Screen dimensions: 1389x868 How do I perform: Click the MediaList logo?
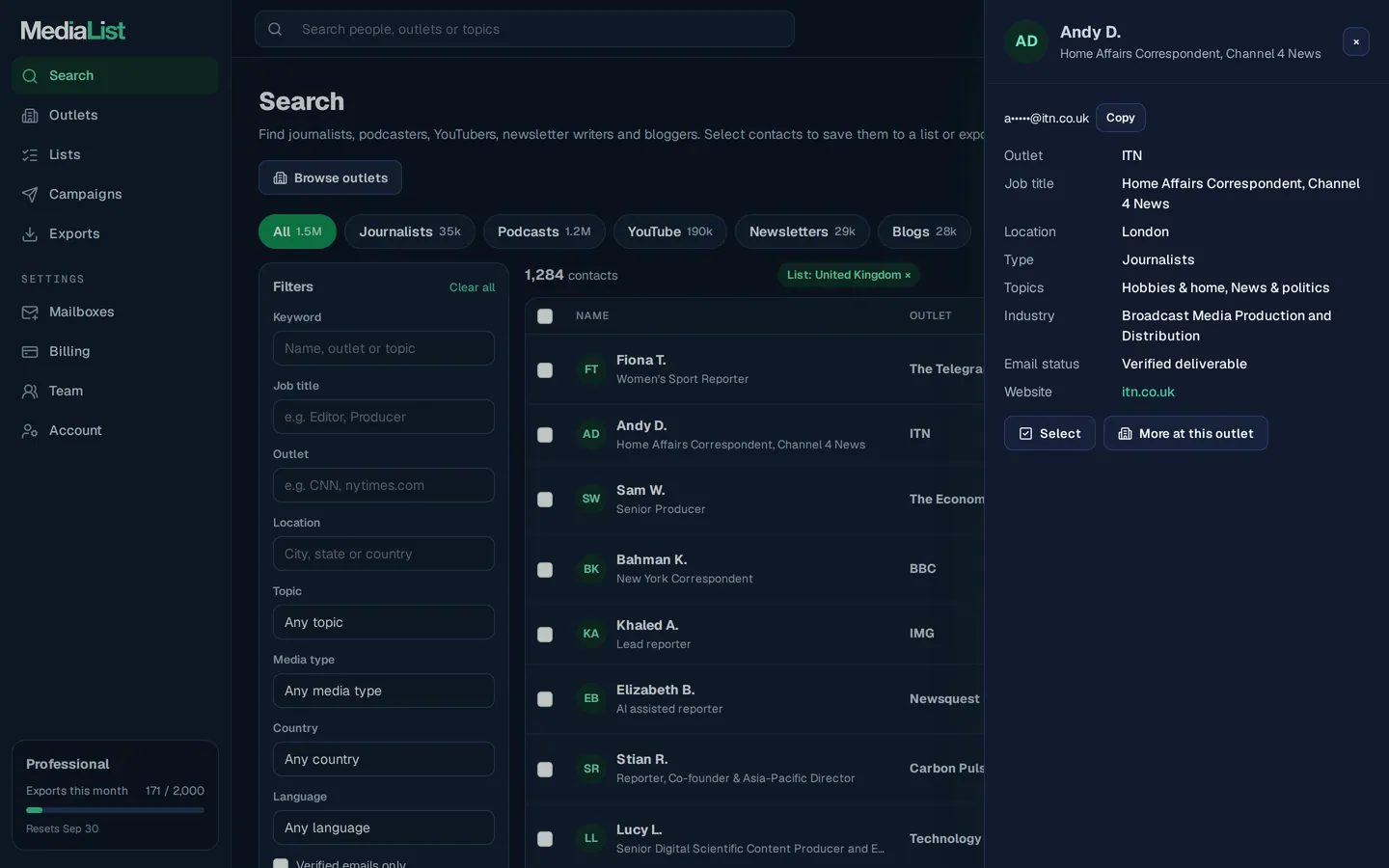(73, 31)
